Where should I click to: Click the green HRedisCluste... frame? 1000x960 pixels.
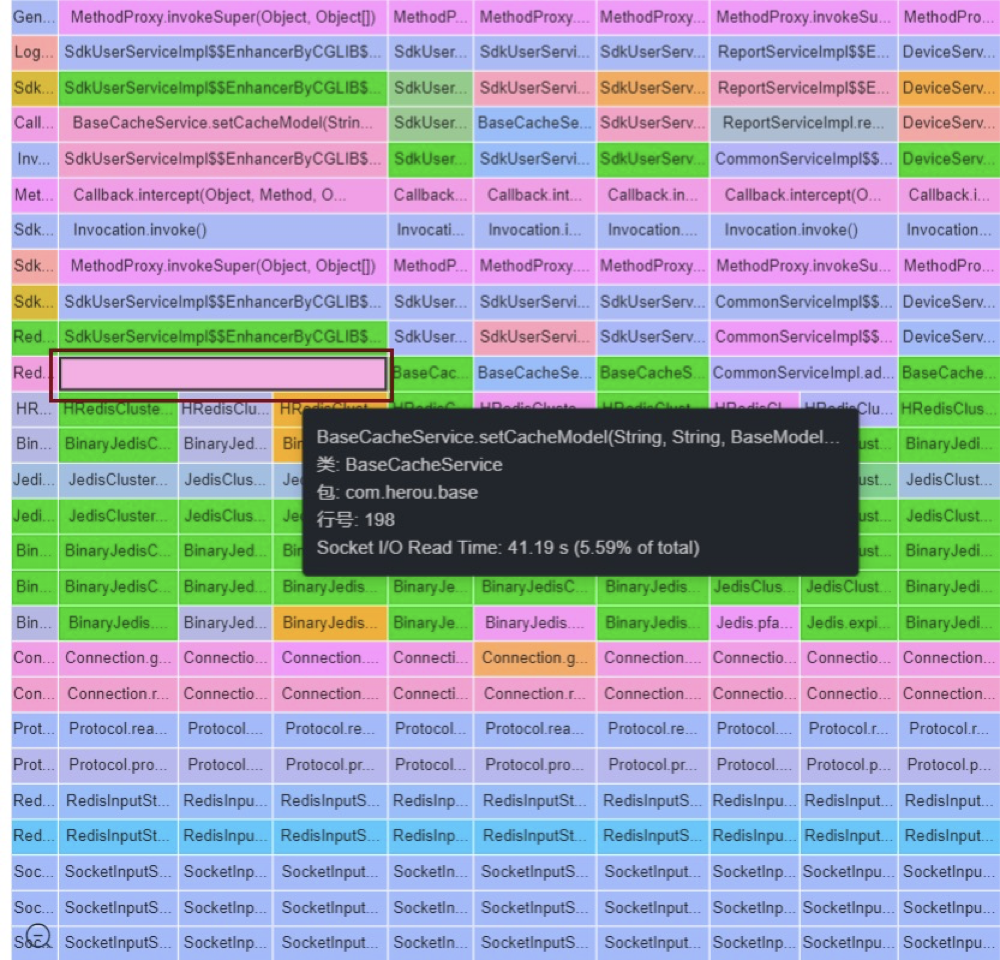[118, 410]
